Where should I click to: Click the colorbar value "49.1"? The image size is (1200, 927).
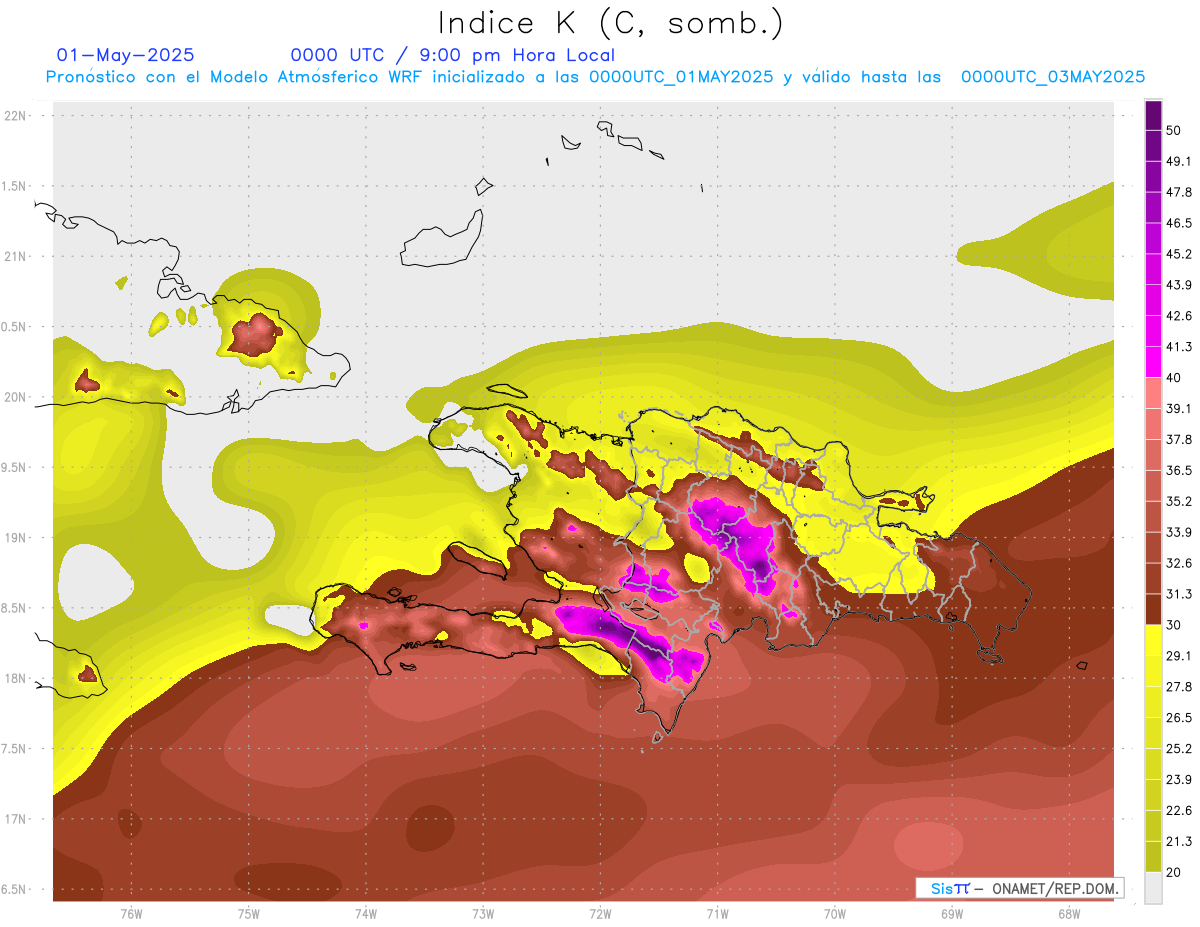click(1178, 161)
